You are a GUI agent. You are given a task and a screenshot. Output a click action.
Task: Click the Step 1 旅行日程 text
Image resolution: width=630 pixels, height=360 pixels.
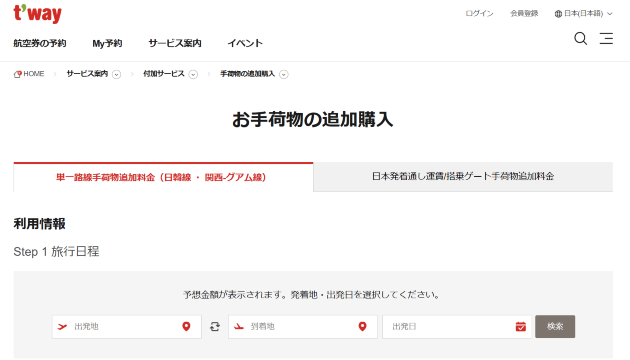pyautogui.click(x=56, y=252)
